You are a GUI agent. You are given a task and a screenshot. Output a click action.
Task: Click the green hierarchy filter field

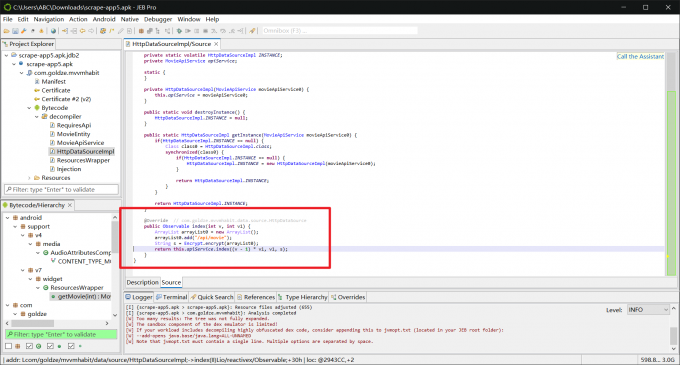[x=61, y=334]
